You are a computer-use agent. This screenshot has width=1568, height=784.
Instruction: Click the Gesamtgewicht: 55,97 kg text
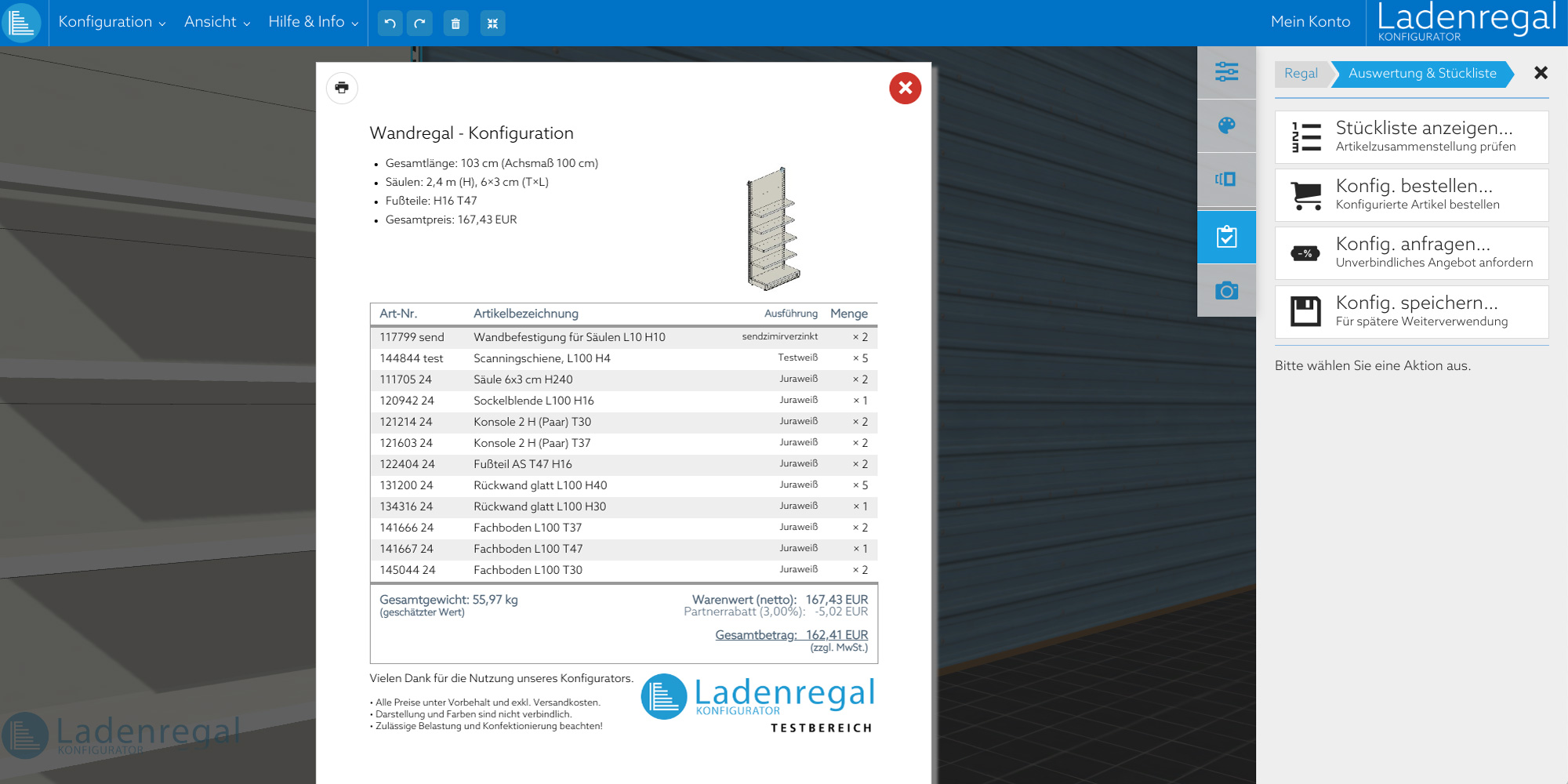[448, 600]
